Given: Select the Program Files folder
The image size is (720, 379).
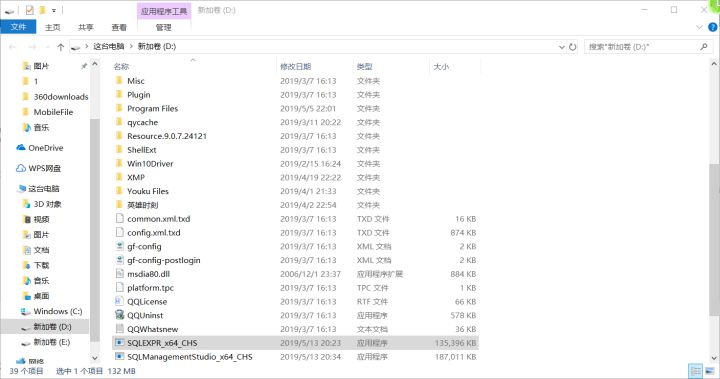Looking at the screenshot, I should click(x=152, y=108).
